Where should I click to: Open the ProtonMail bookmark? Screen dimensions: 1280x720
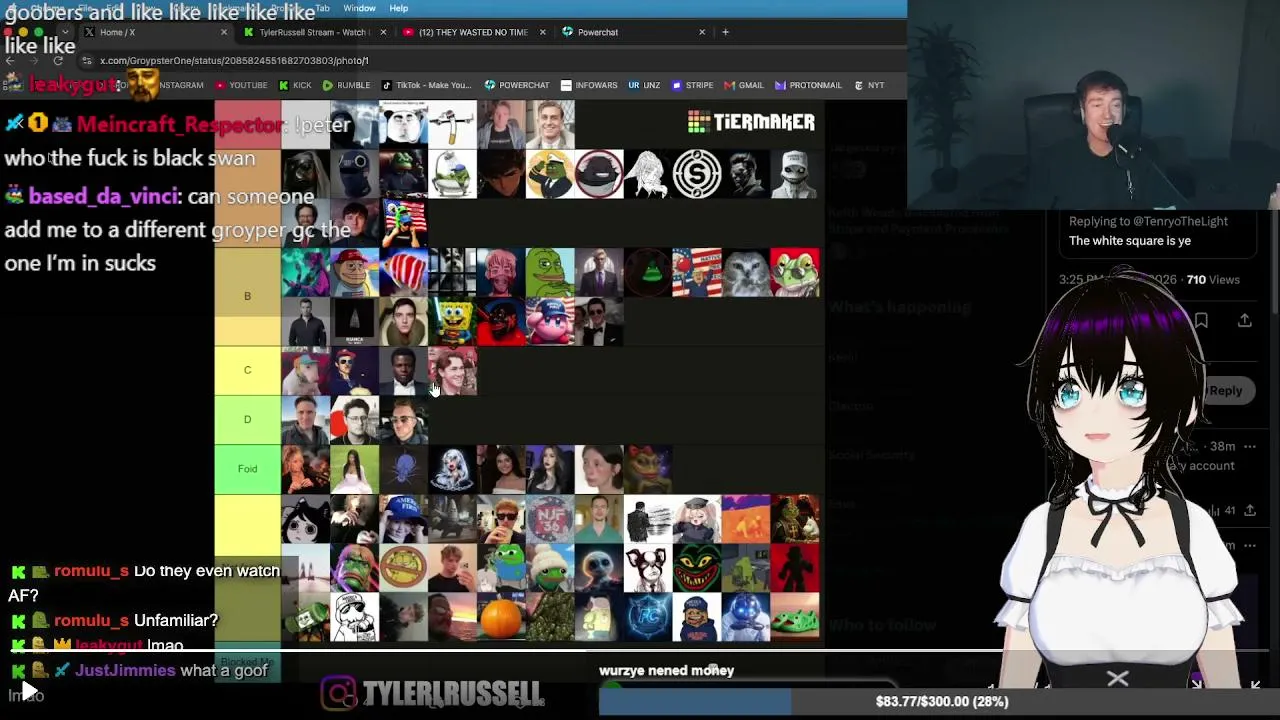pos(808,85)
